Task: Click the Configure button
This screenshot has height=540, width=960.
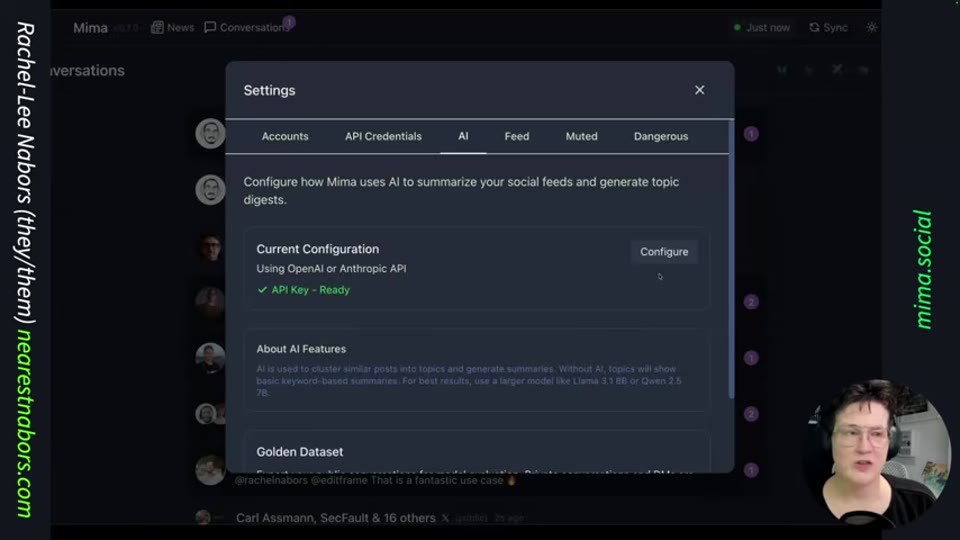Action: point(664,252)
